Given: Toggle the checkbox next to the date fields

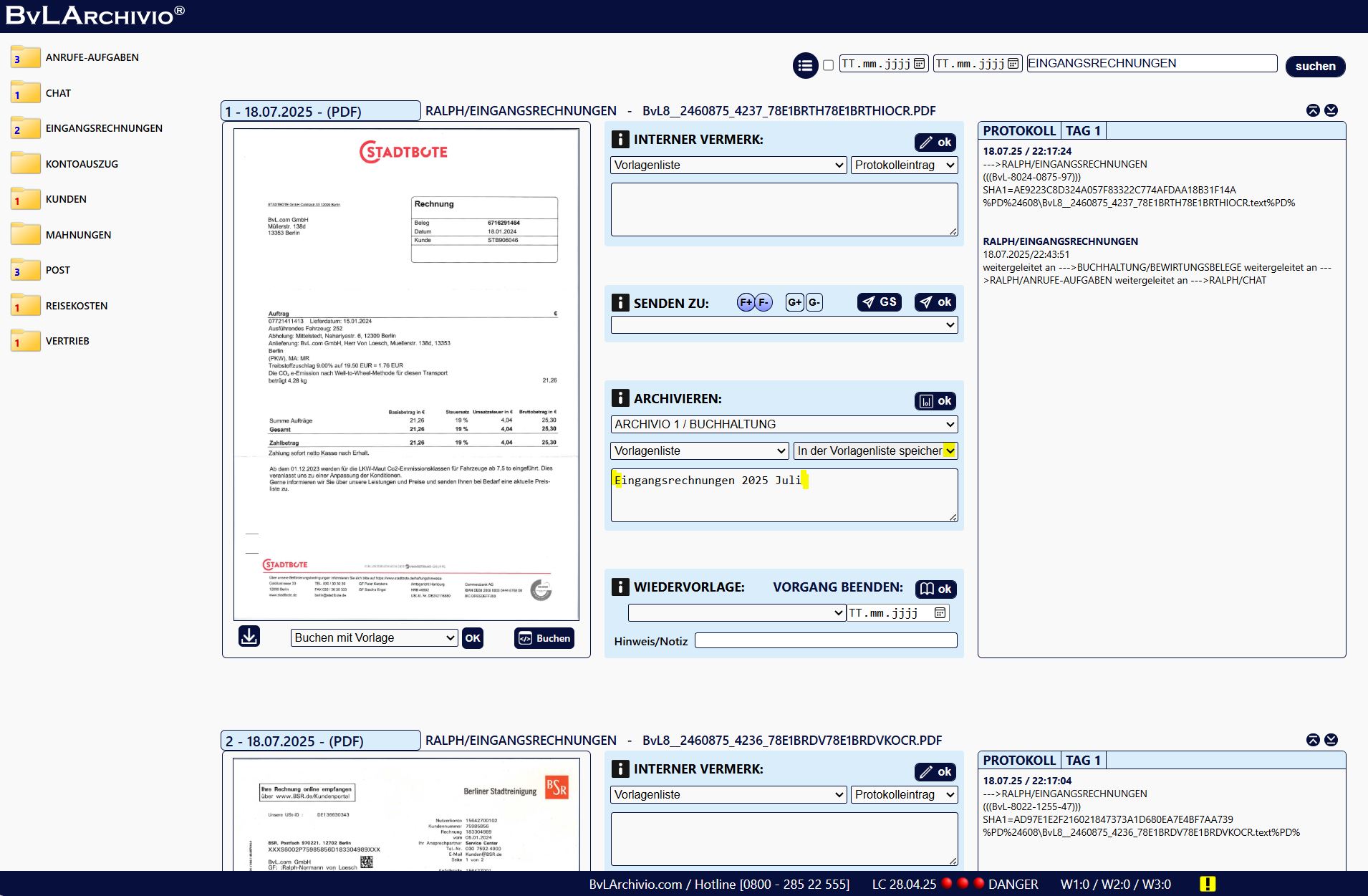Looking at the screenshot, I should coord(828,65).
